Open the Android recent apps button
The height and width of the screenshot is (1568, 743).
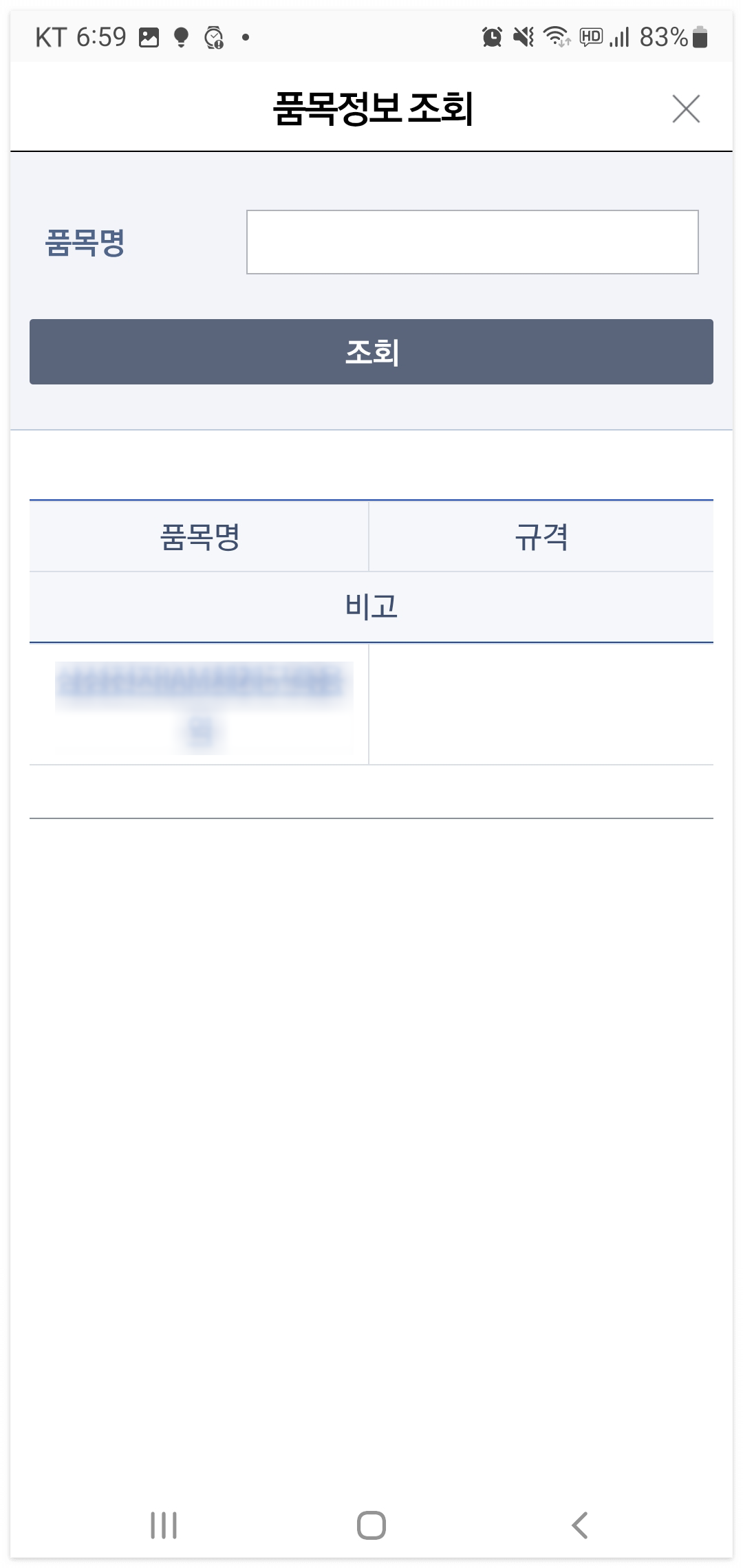click(x=164, y=1525)
